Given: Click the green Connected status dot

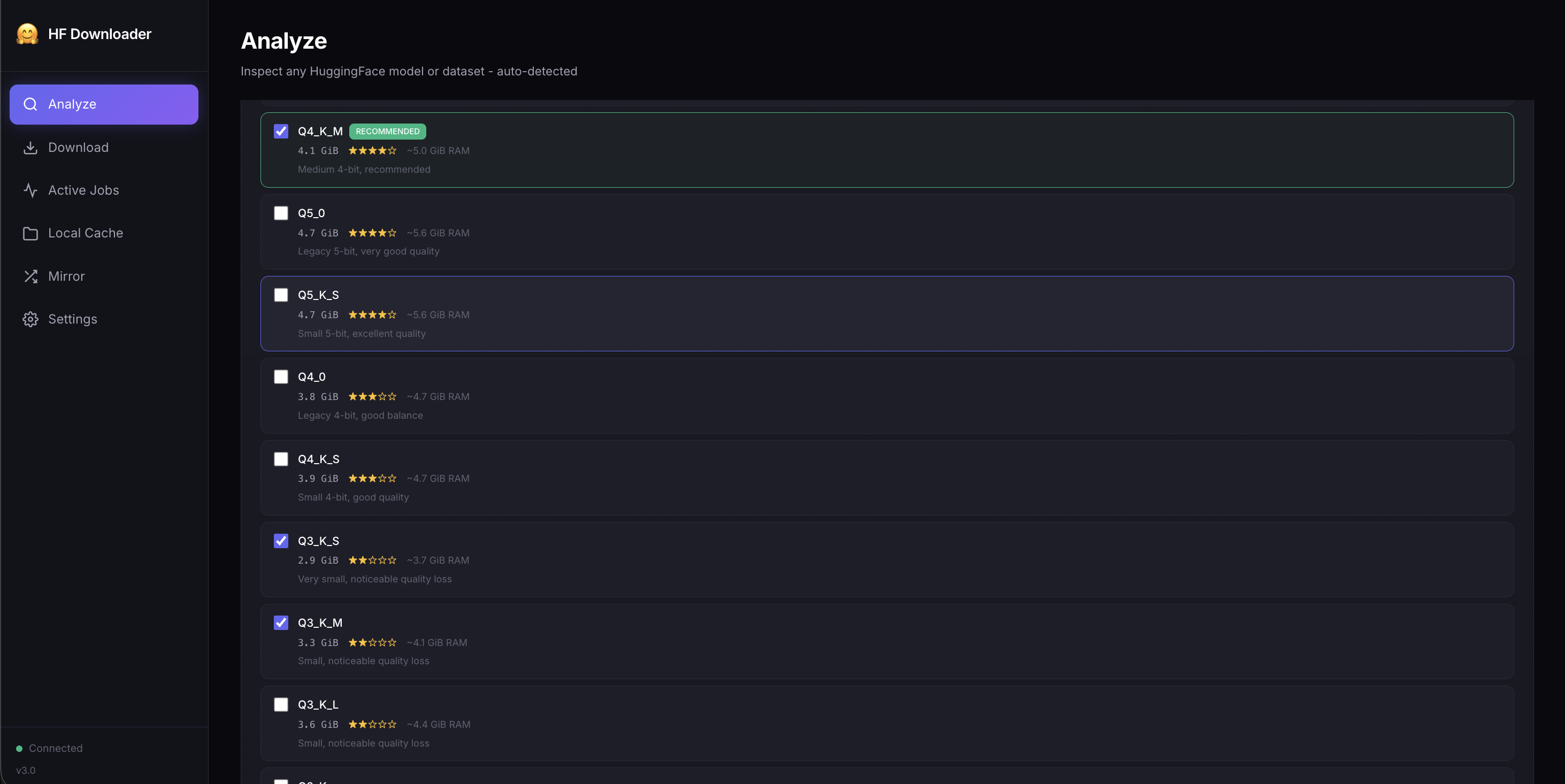Looking at the screenshot, I should click(x=19, y=748).
